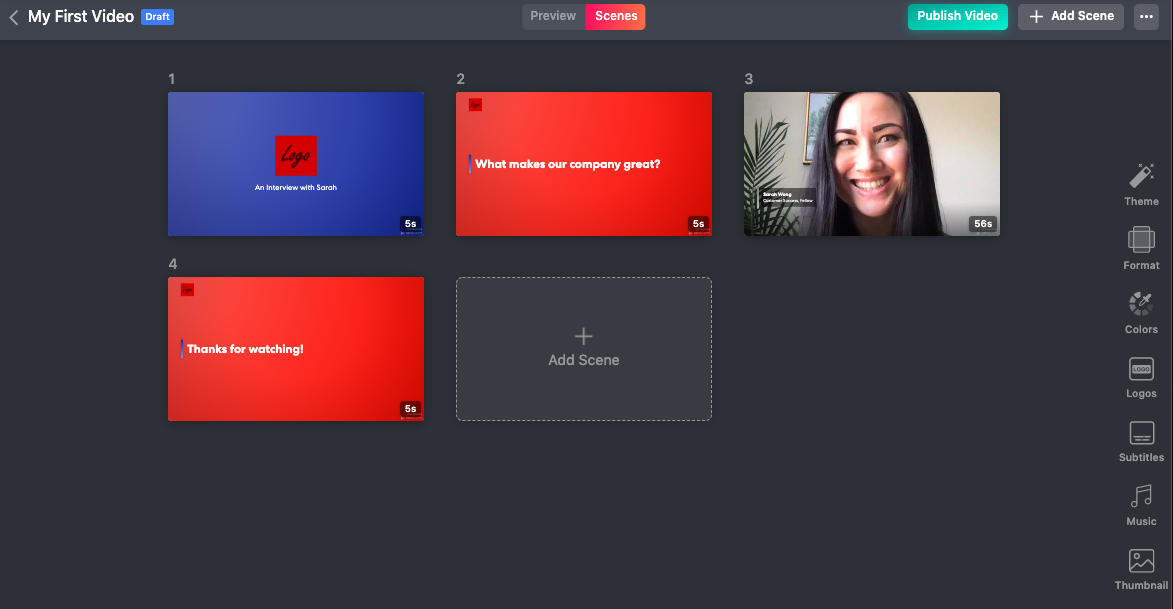1173x609 pixels.
Task: Select scene 3 video of smiling woman
Action: coord(872,164)
